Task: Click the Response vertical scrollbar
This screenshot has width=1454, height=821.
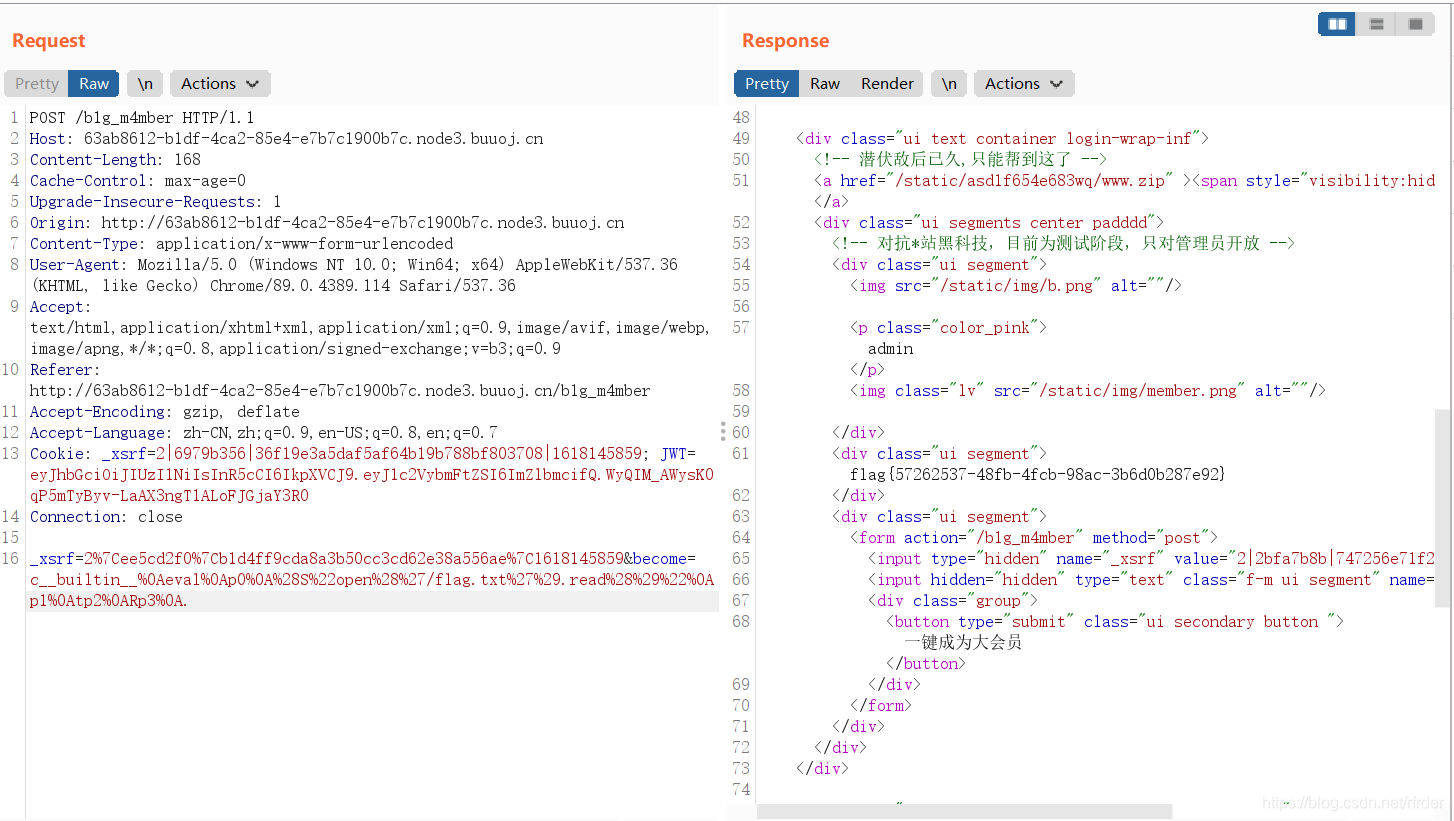Action: click(1442, 507)
